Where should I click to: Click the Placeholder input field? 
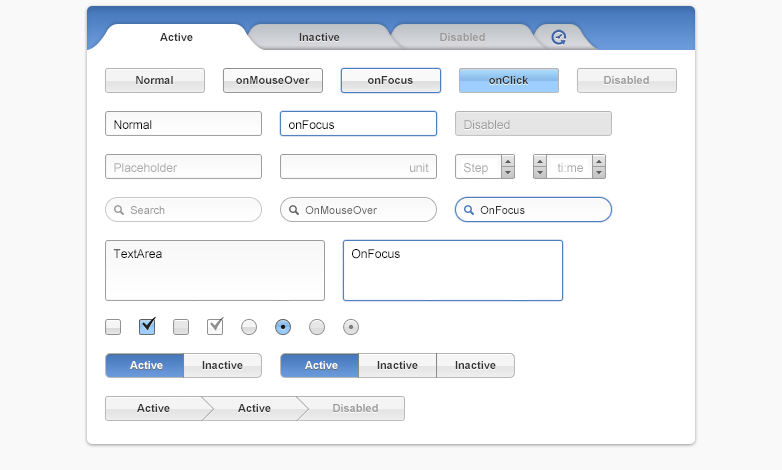coord(184,167)
